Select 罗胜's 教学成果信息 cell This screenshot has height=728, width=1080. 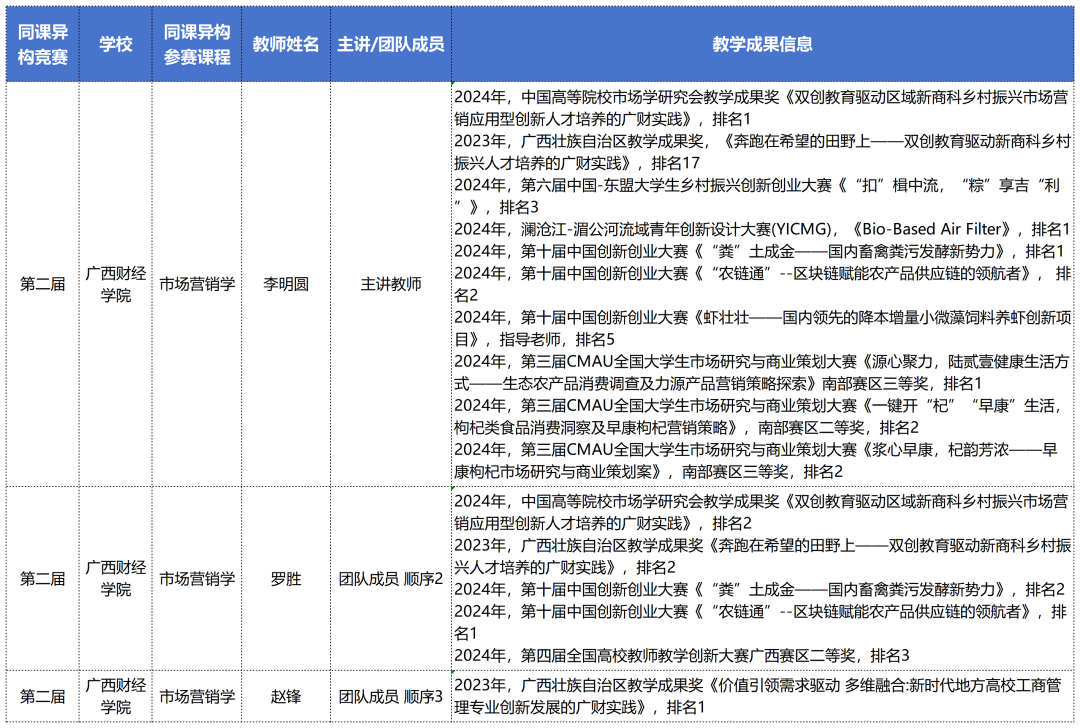click(x=762, y=579)
